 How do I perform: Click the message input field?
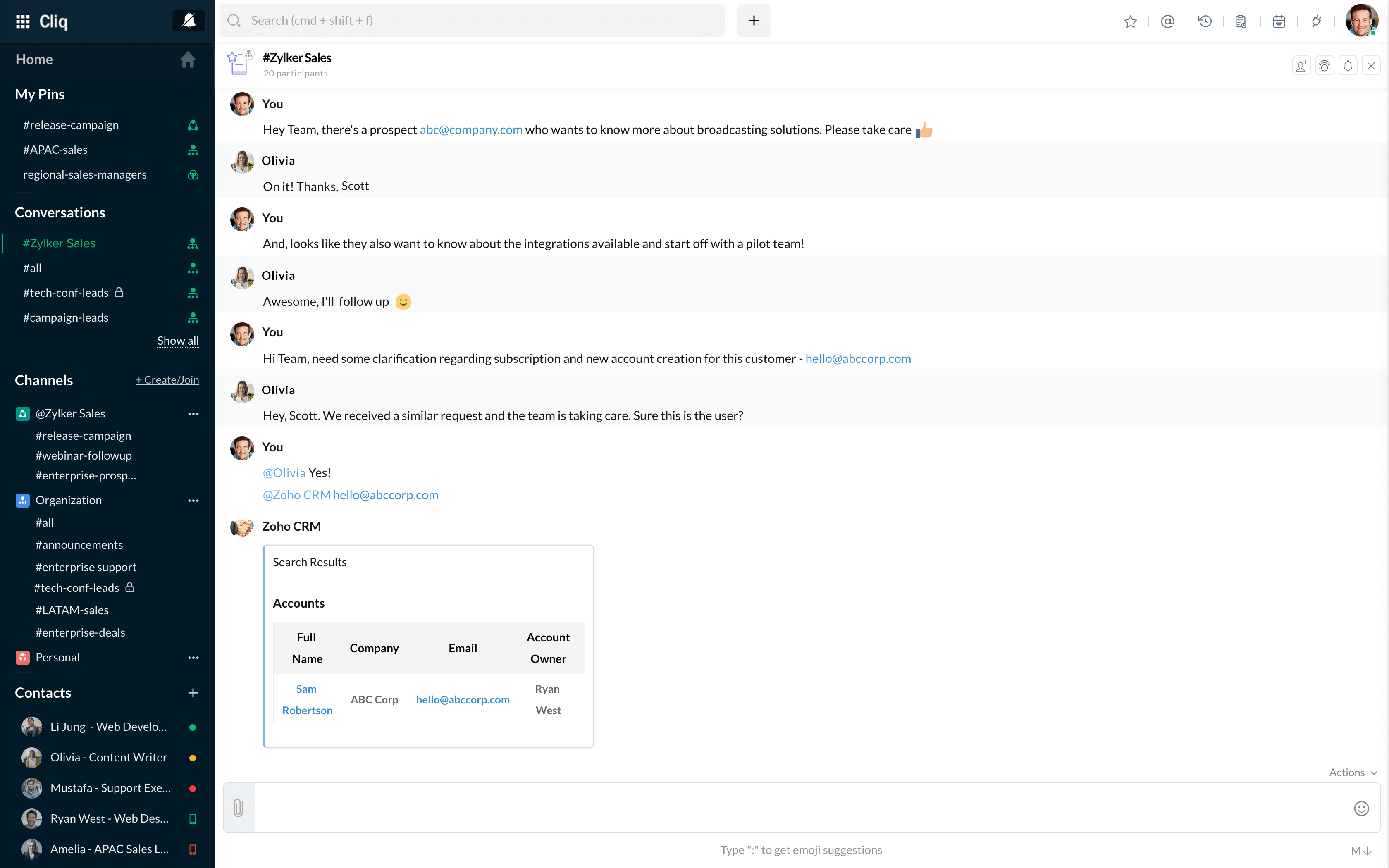click(800, 808)
